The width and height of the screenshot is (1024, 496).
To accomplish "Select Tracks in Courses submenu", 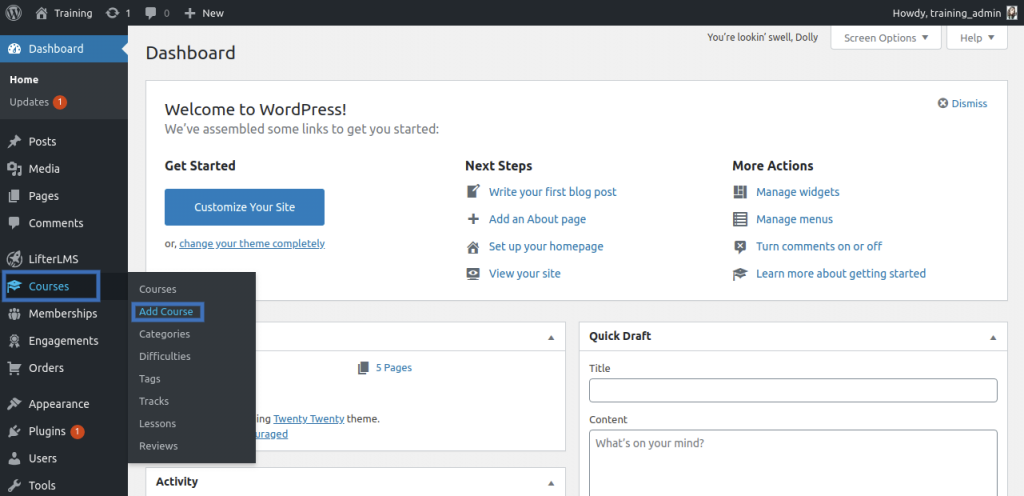I will pos(153,401).
